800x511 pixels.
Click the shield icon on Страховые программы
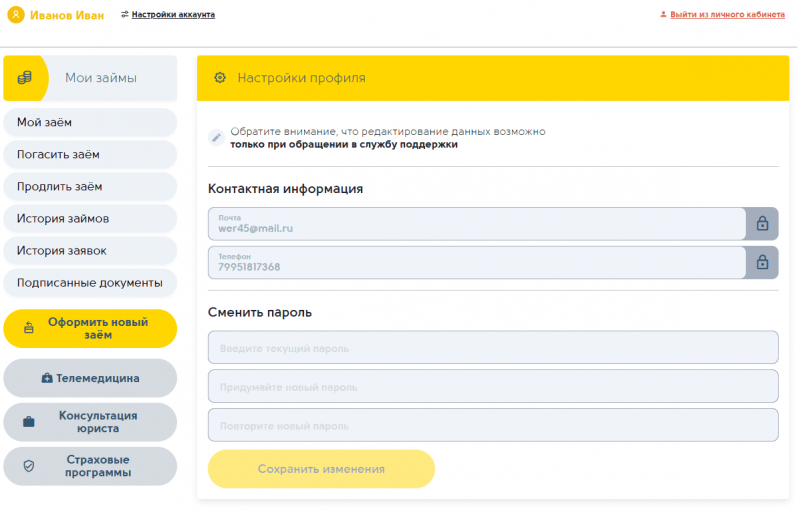(29, 466)
